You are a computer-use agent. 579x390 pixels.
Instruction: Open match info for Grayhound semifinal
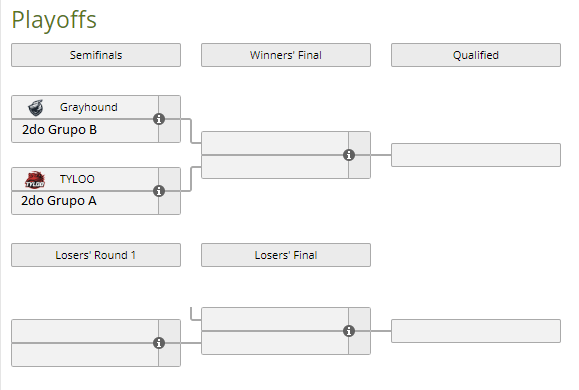pyautogui.click(x=159, y=119)
